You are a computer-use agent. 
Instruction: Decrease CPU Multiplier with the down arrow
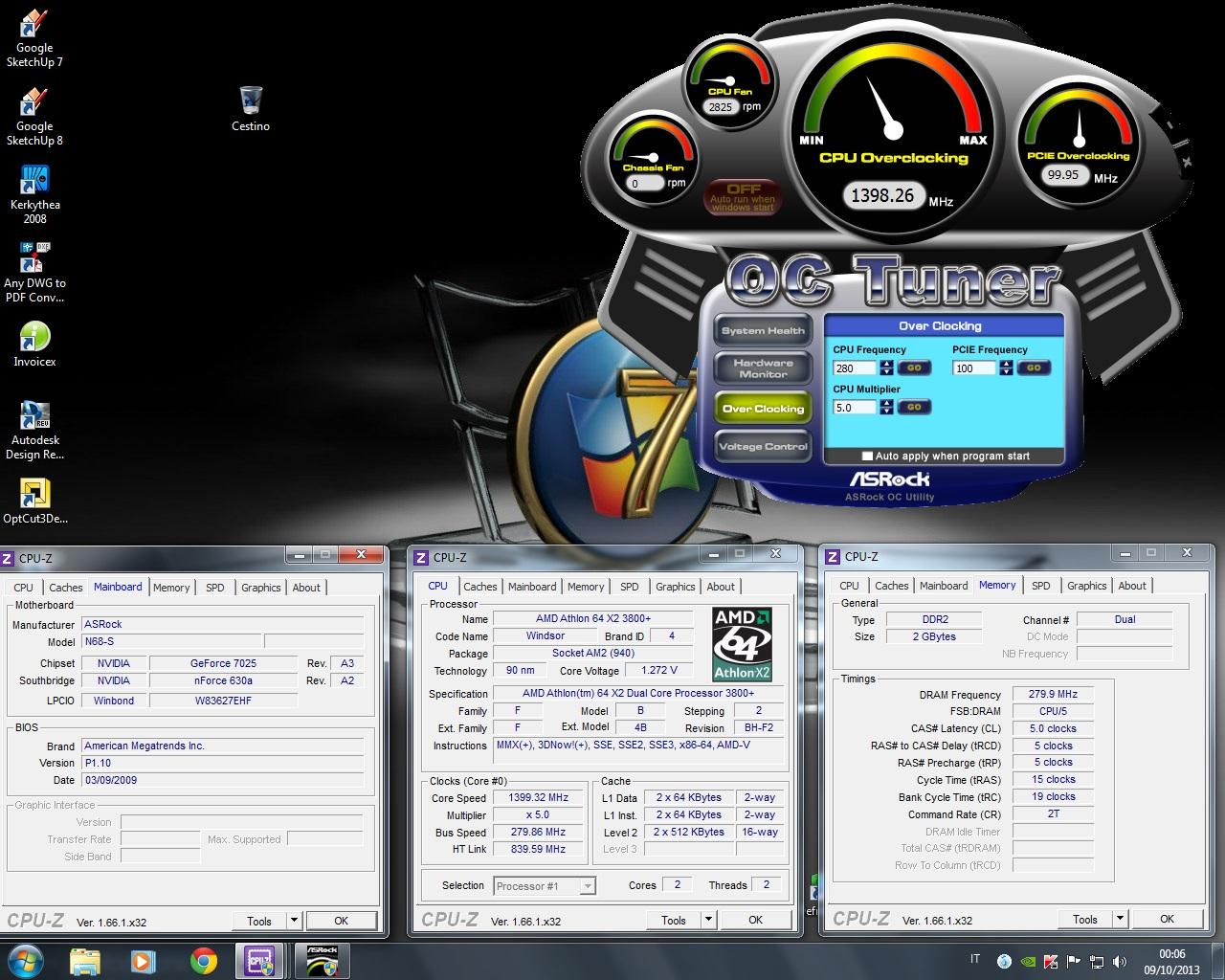[x=887, y=412]
